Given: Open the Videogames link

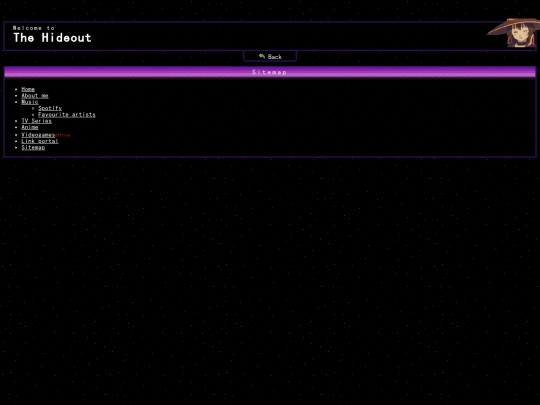Looking at the screenshot, I should point(38,135).
